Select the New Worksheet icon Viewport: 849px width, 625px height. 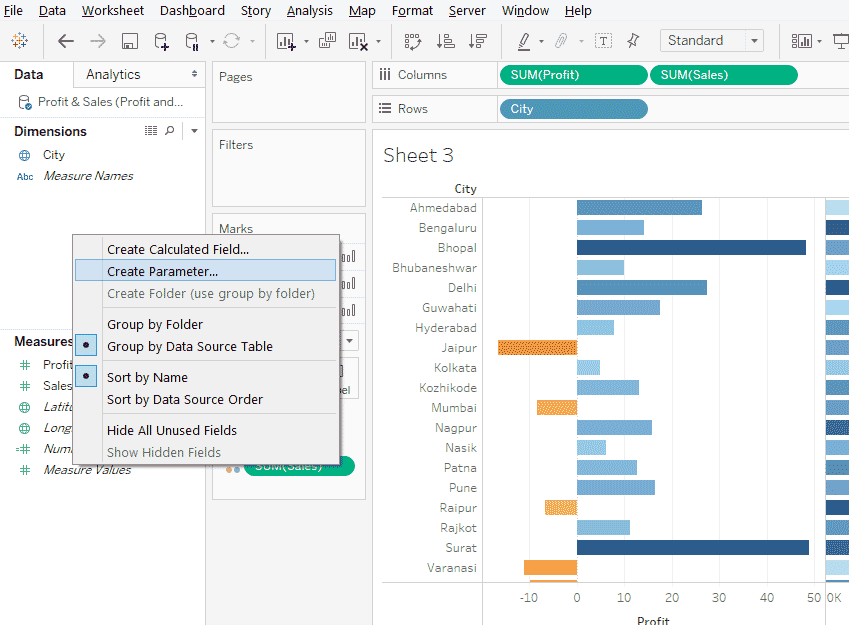coord(284,40)
